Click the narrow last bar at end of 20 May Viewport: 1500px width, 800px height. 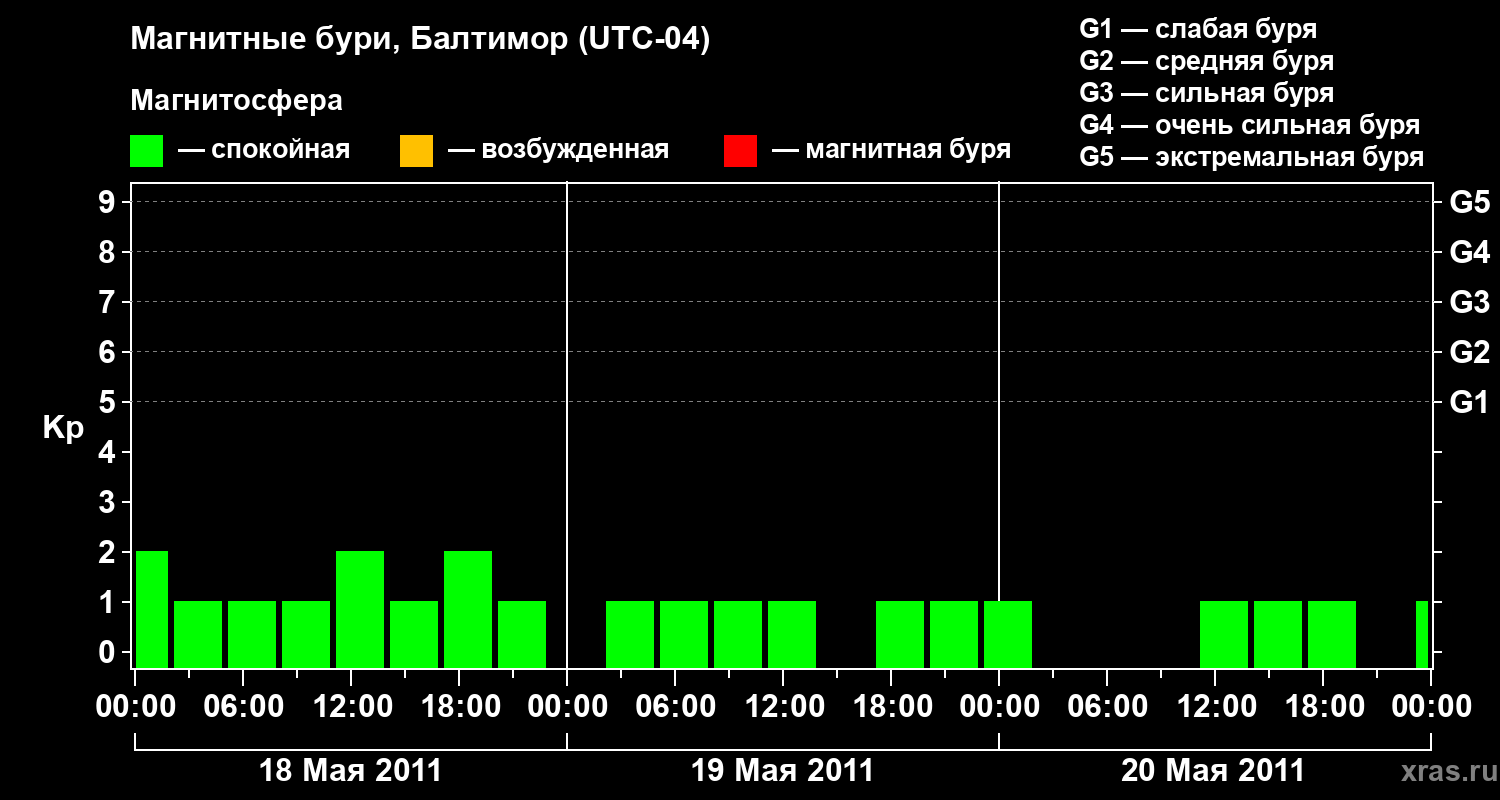(1422, 634)
